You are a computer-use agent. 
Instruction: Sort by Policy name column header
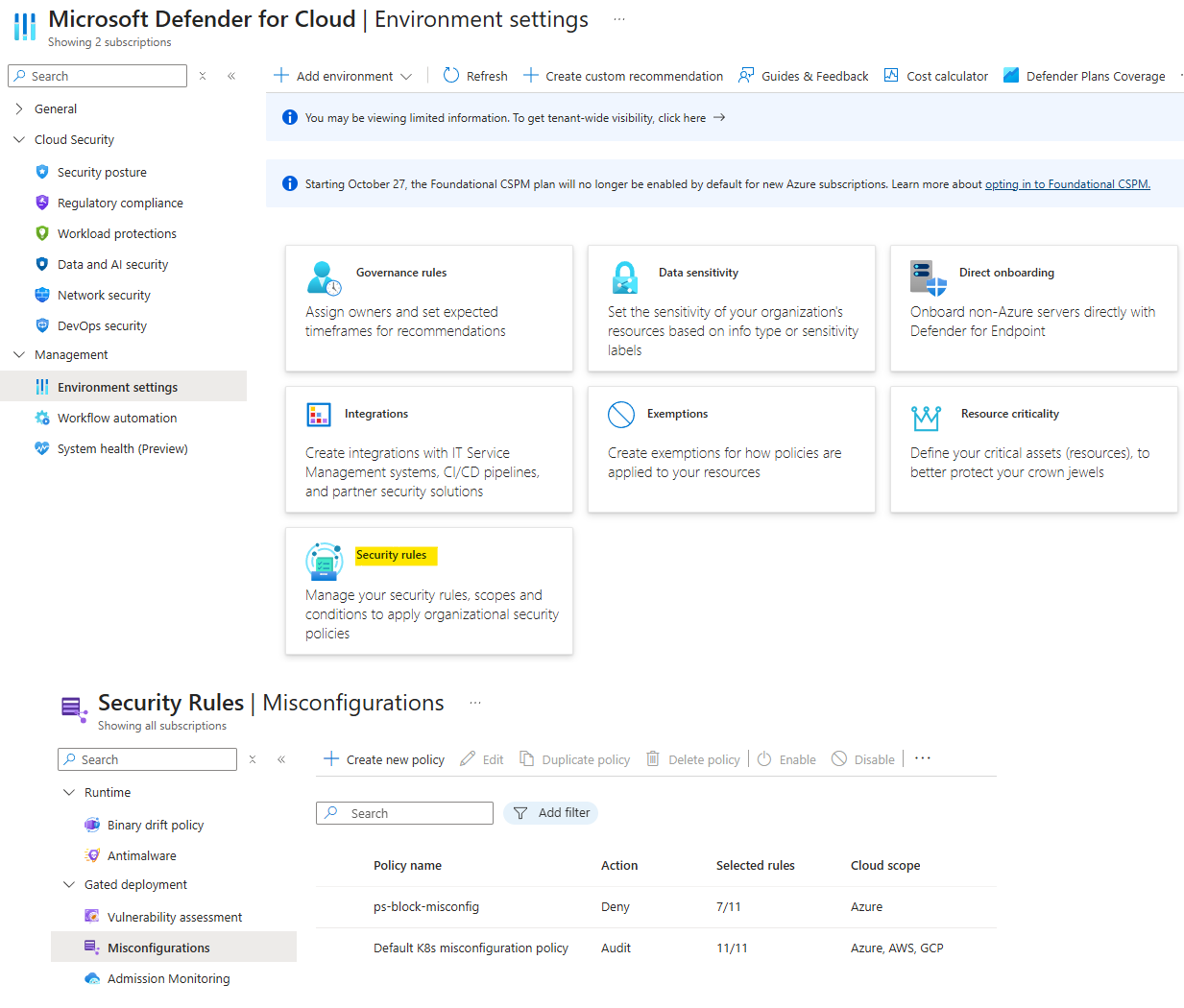407,865
